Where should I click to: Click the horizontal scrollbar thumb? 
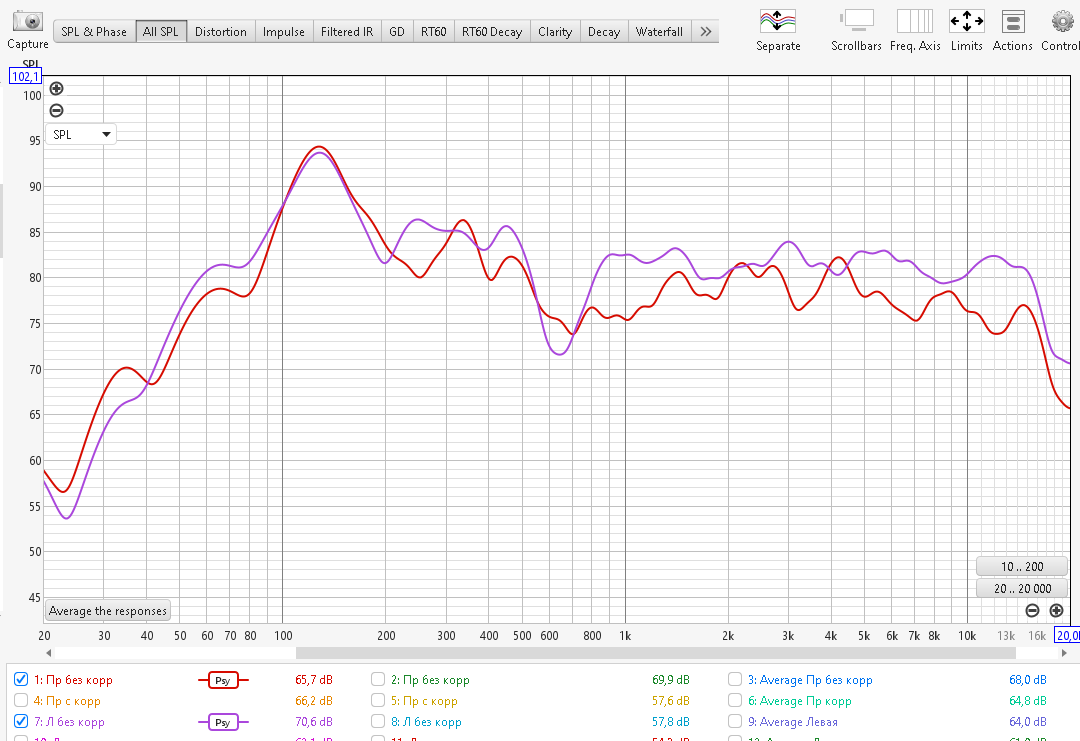click(656, 652)
